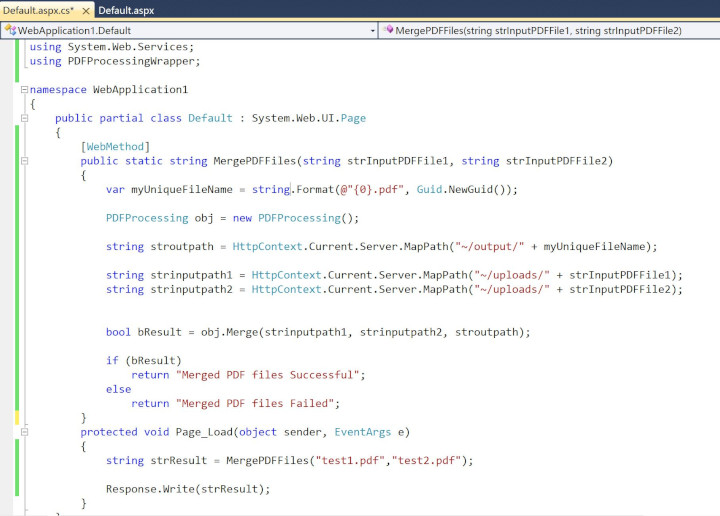The height and width of the screenshot is (516, 720).
Task: Click the WebMethod attribute text
Action: tap(115, 147)
